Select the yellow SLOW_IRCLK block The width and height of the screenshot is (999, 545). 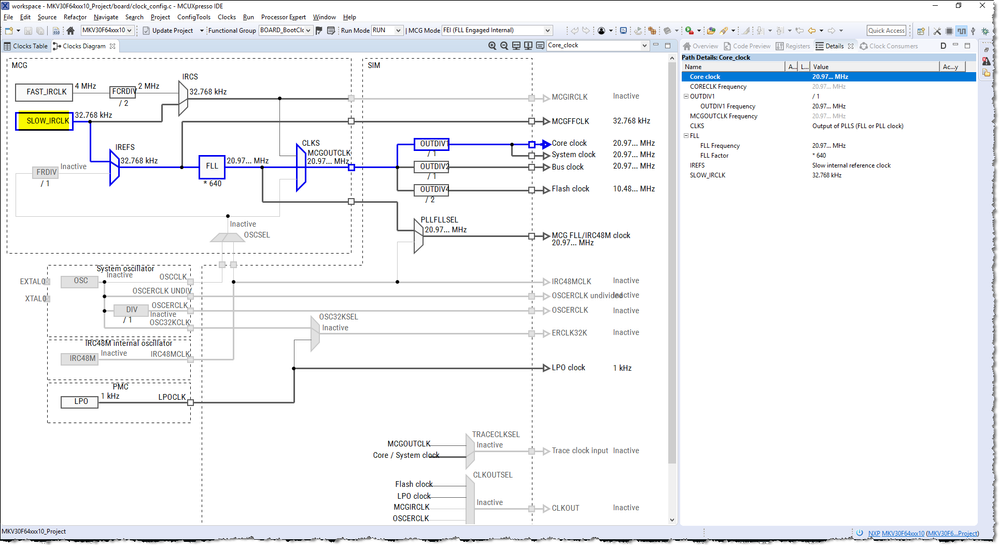[x=44, y=121]
